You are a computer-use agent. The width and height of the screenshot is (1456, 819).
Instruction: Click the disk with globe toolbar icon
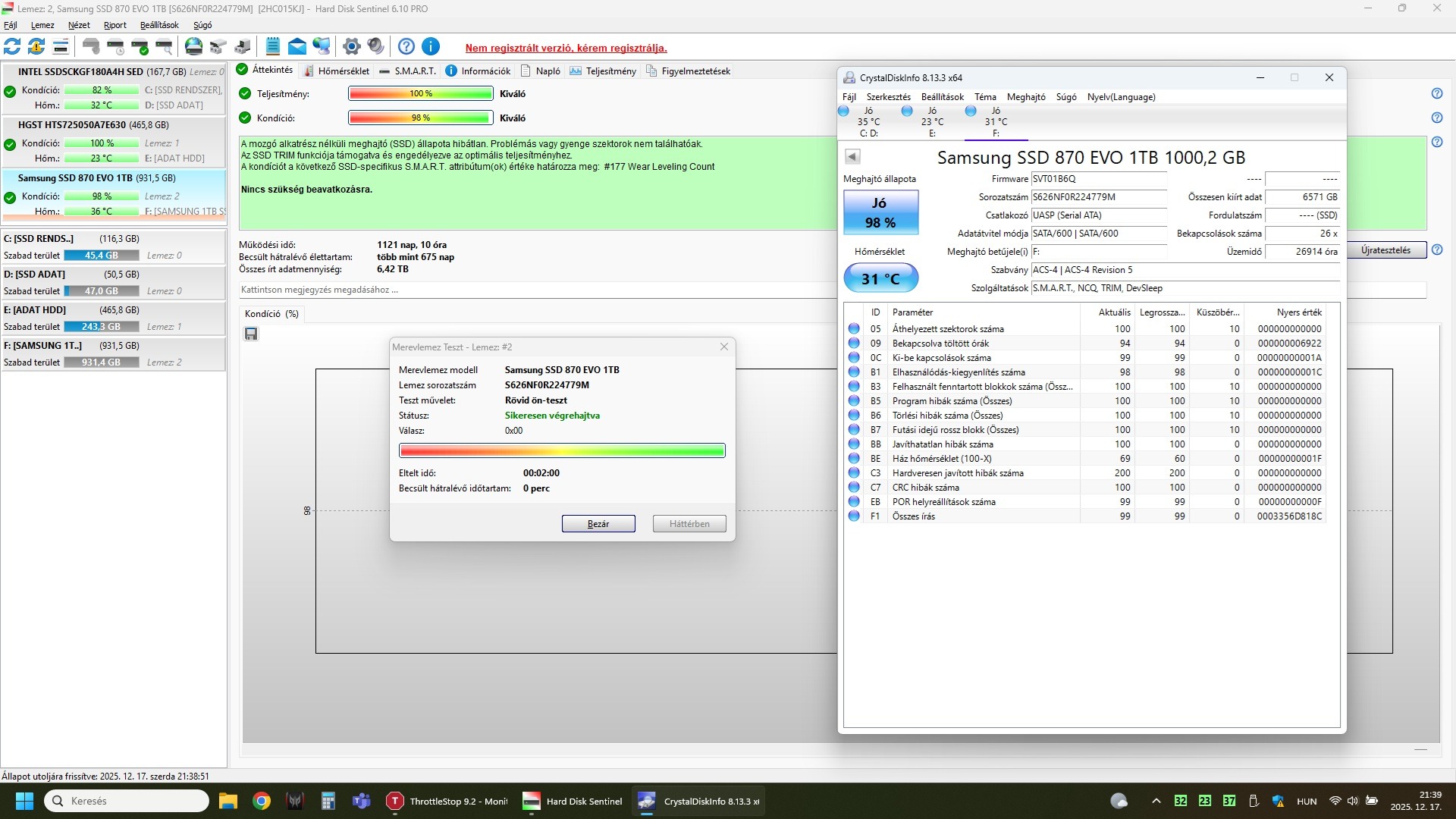[194, 47]
